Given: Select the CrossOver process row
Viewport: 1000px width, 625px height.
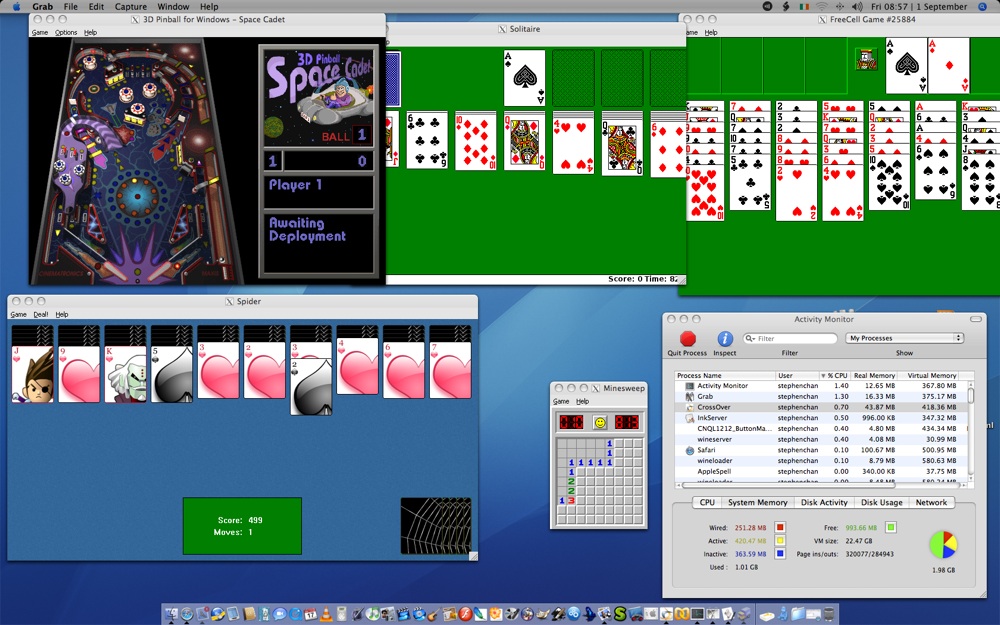Looking at the screenshot, I should pos(821,407).
